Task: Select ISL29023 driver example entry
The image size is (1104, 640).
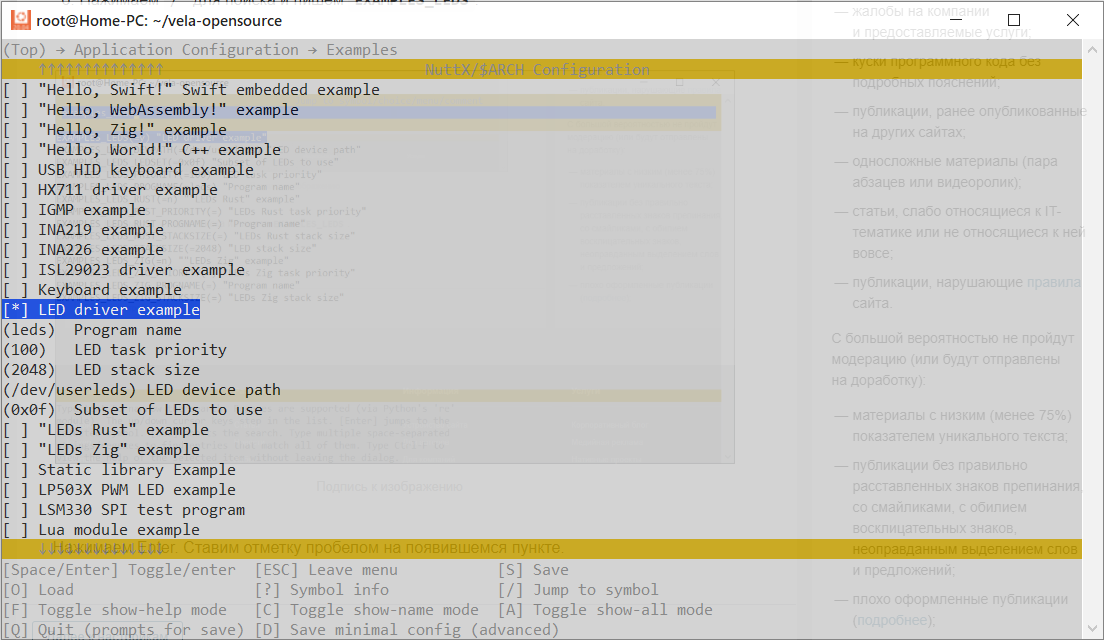Action: pyautogui.click(x=124, y=270)
